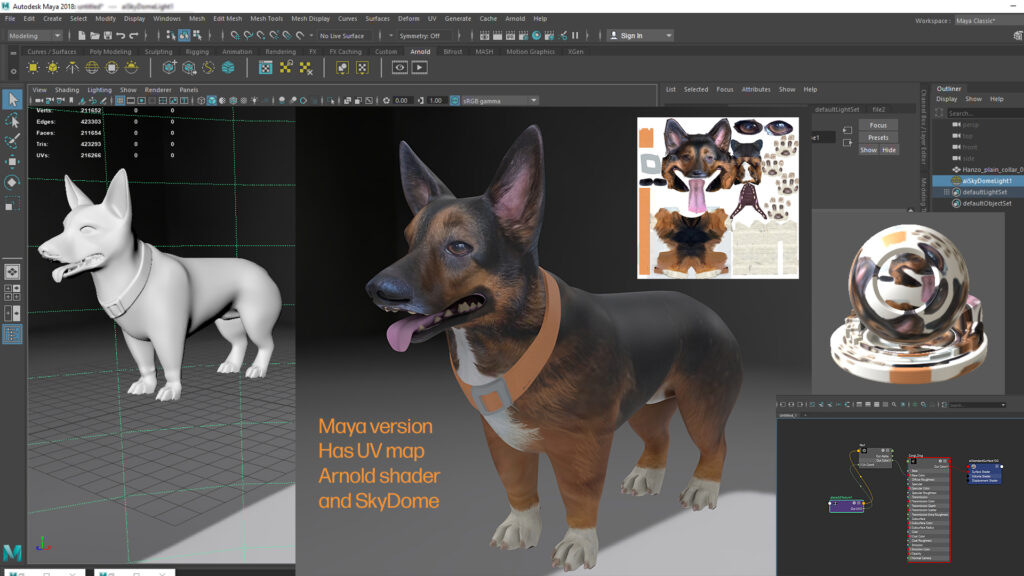Image resolution: width=1024 pixels, height=576 pixels.
Task: Choose the Lasso Select tool
Action: [x=12, y=120]
